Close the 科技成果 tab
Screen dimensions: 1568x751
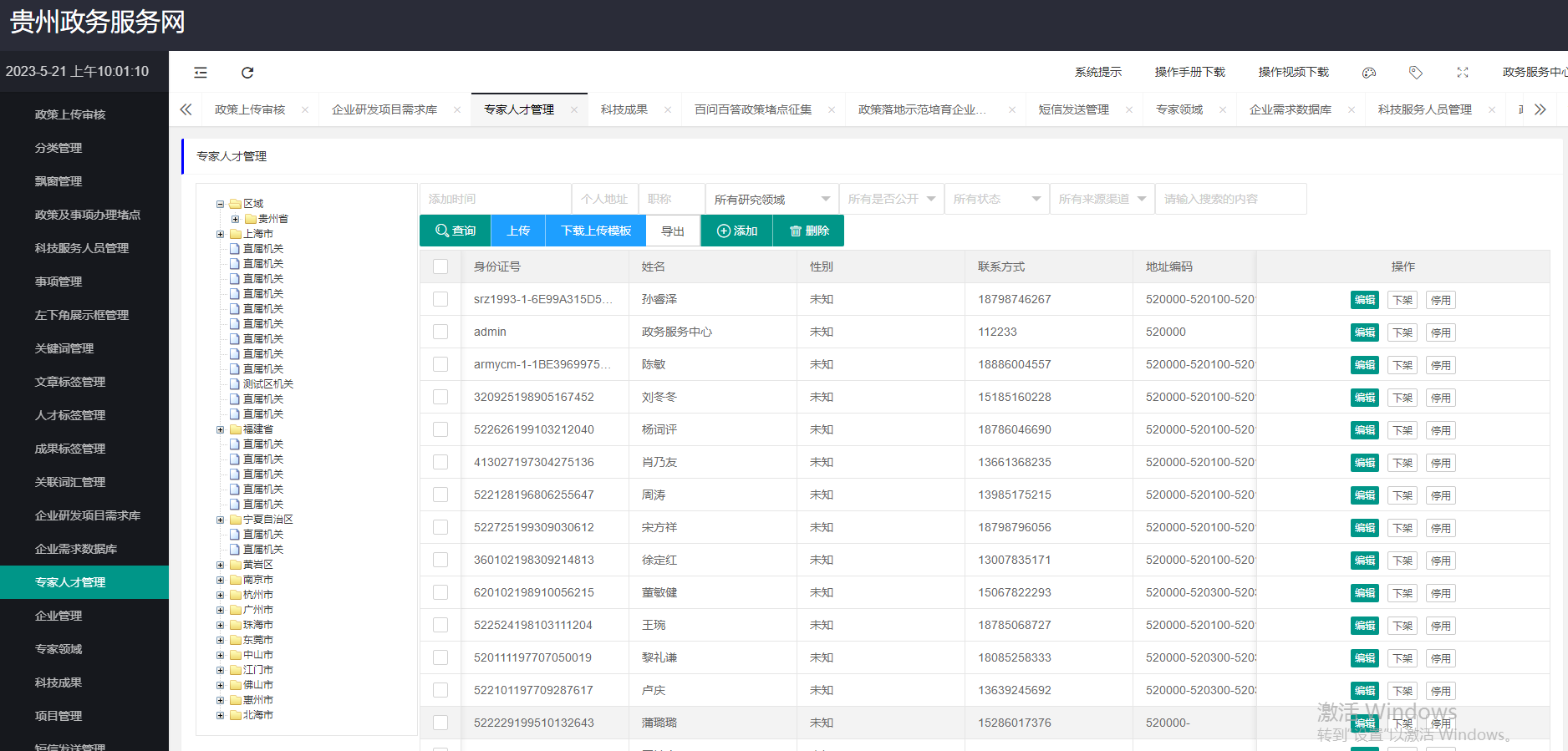(668, 109)
